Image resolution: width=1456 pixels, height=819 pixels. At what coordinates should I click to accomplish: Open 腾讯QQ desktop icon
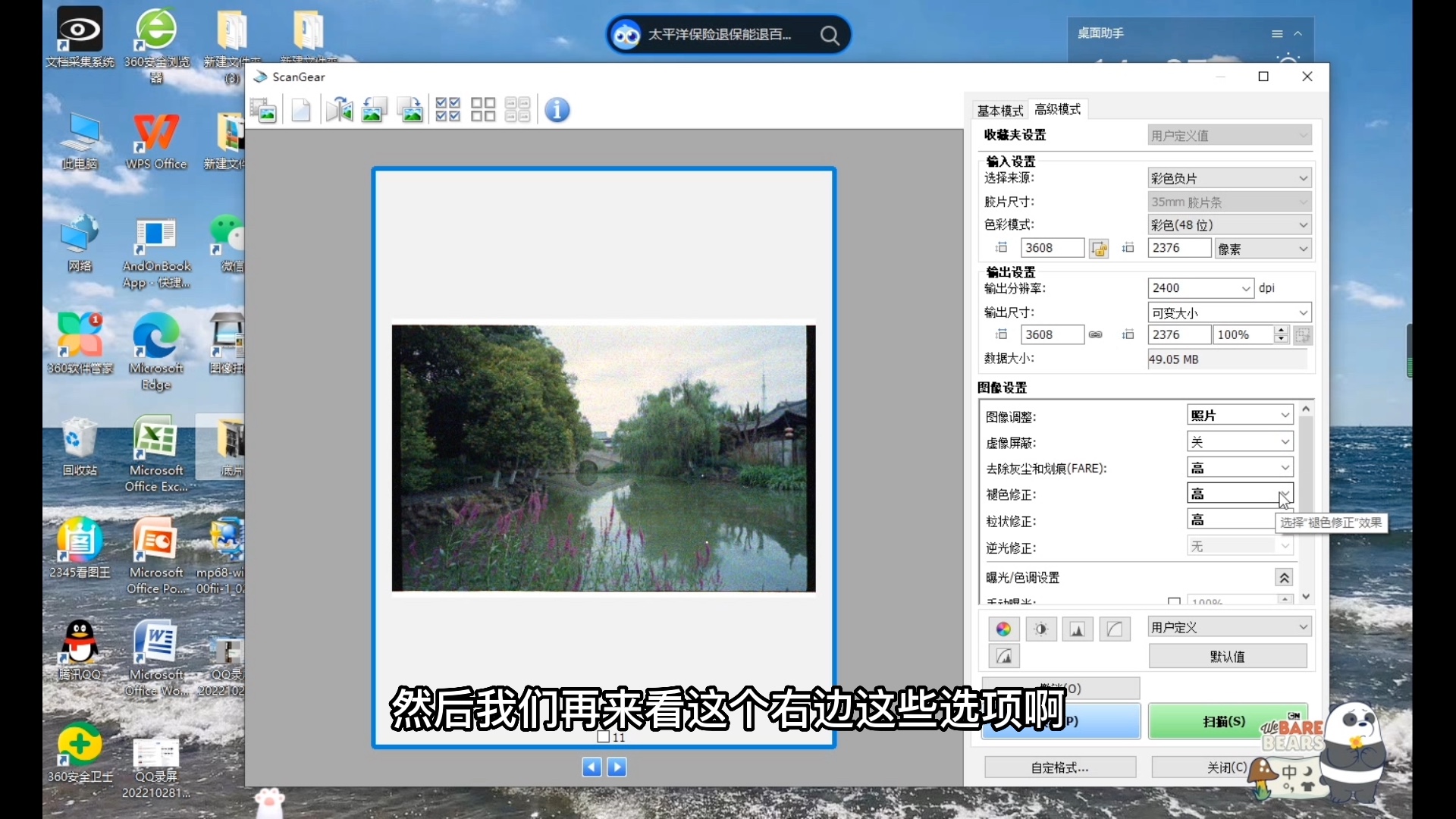pyautogui.click(x=80, y=650)
